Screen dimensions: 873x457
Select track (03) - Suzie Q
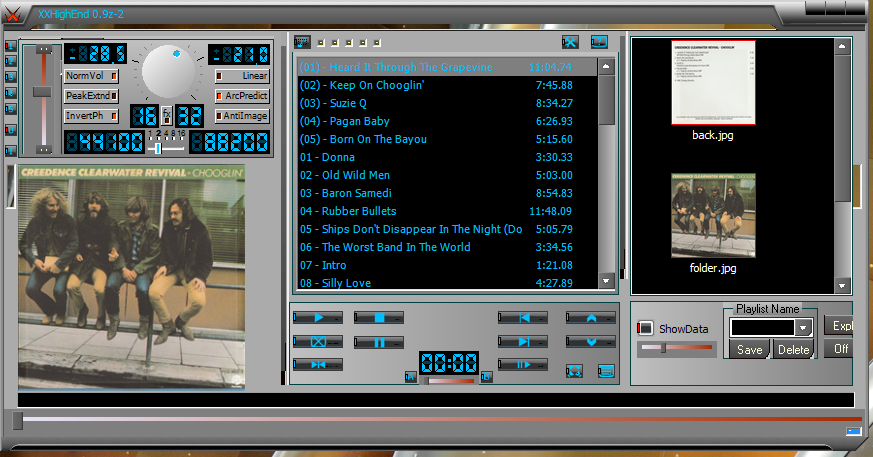pos(447,103)
